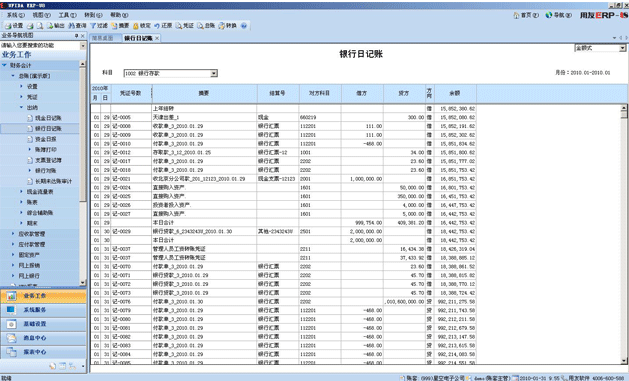629x381 pixels.
Task: Click the 过滤 filter funnel icon
Action: (93, 26)
